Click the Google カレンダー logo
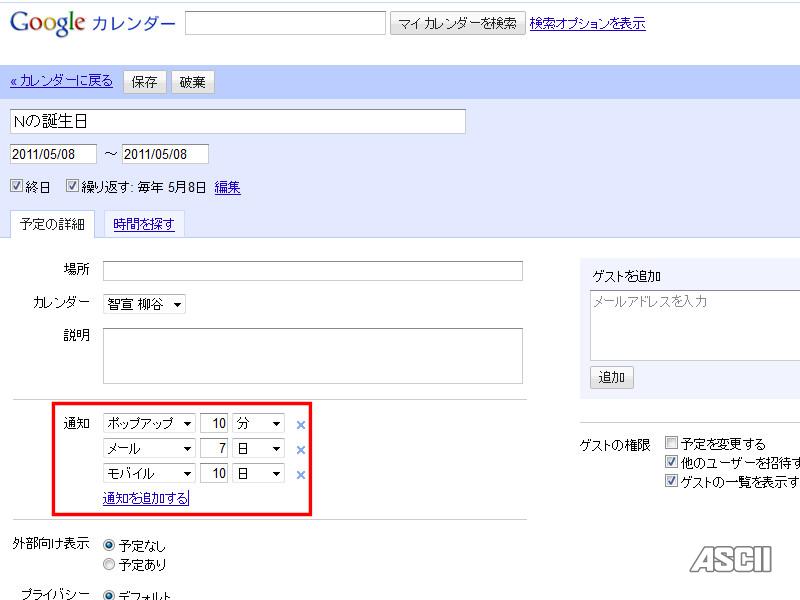The image size is (800, 600). point(92,23)
